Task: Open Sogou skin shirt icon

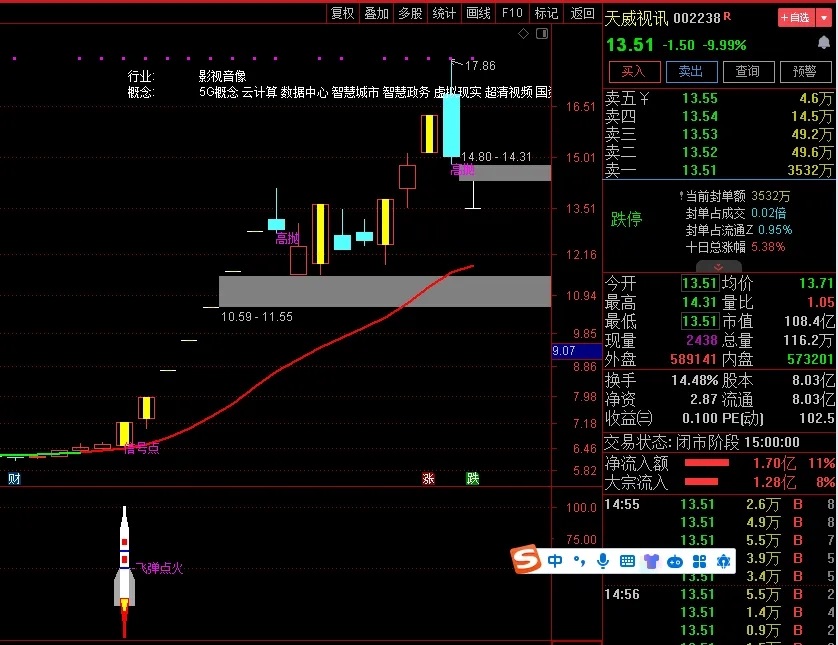Action: coord(651,561)
